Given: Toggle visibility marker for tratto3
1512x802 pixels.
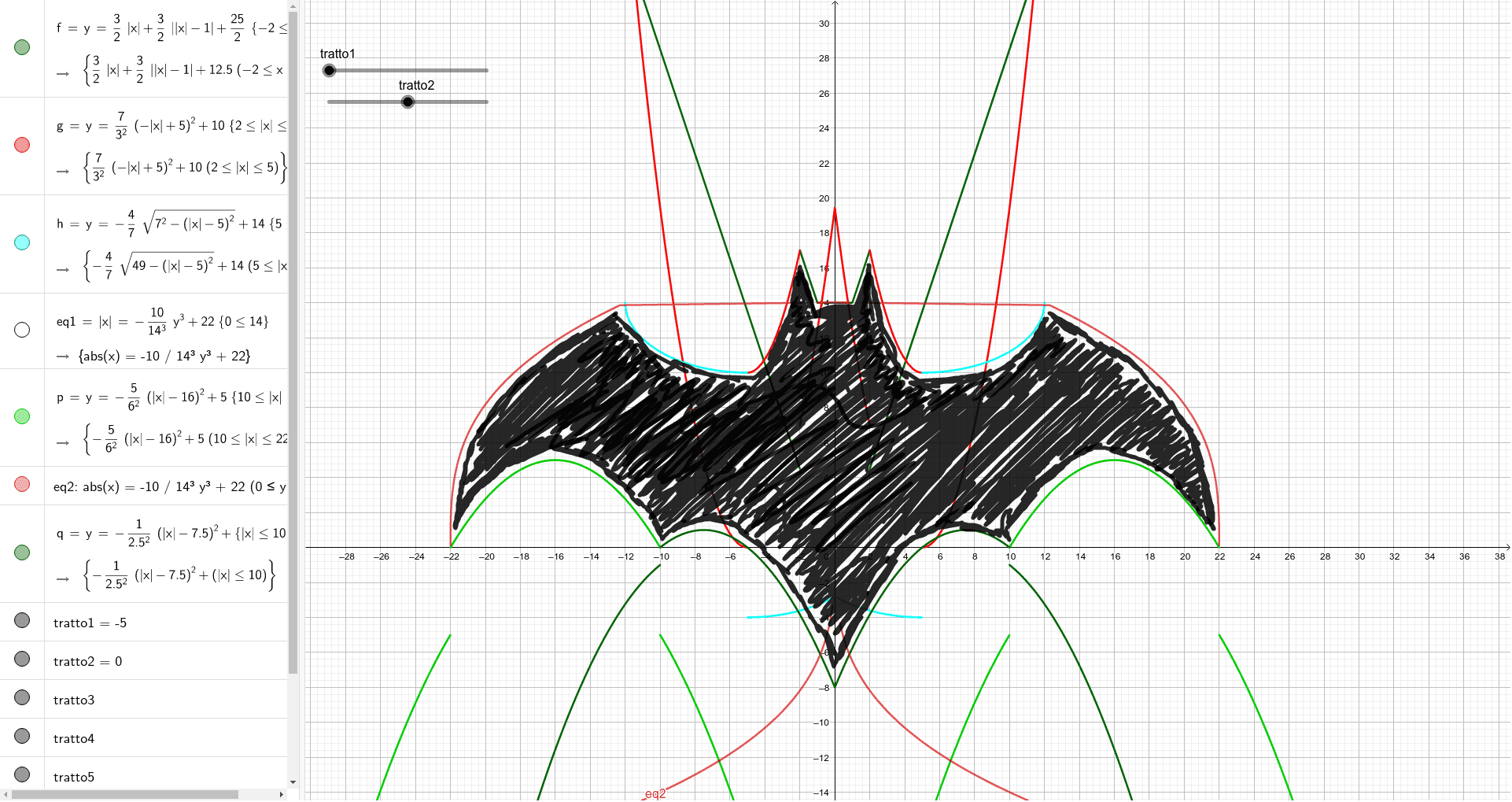Looking at the screenshot, I should (x=22, y=697).
